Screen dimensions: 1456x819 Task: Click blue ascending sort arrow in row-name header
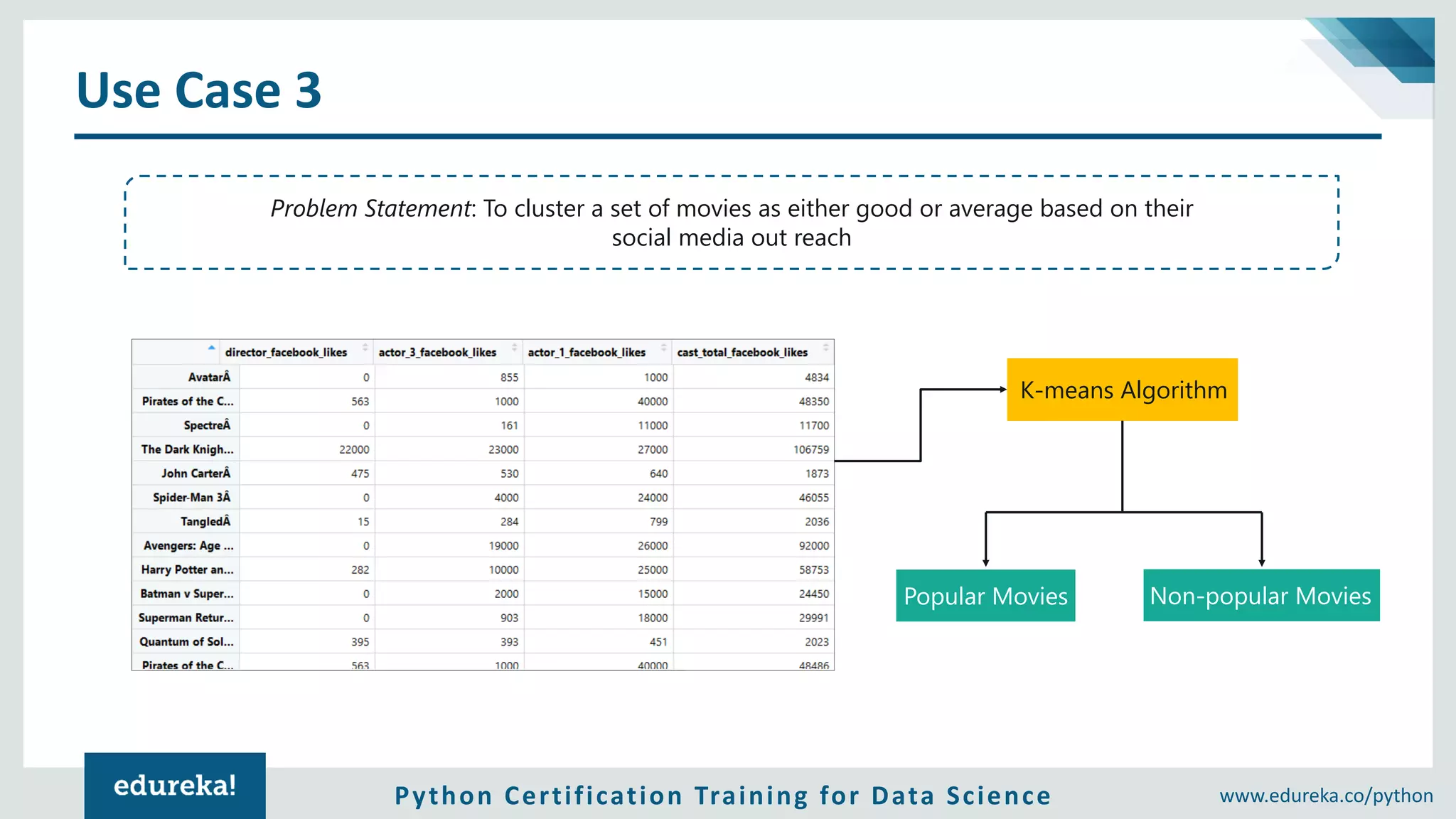coord(211,348)
